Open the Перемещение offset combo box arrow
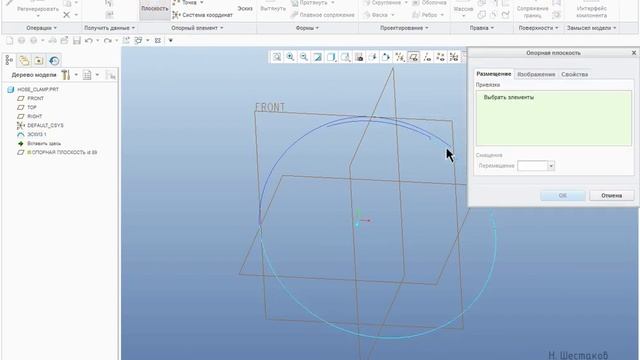640x360 pixels. [551, 166]
